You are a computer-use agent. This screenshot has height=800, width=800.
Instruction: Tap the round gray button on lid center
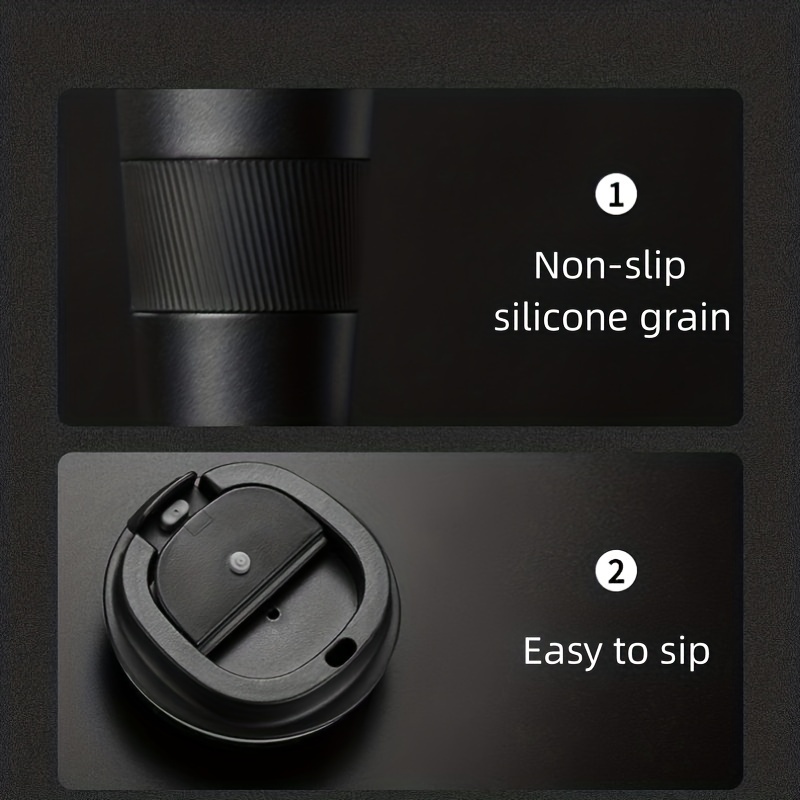[239, 562]
